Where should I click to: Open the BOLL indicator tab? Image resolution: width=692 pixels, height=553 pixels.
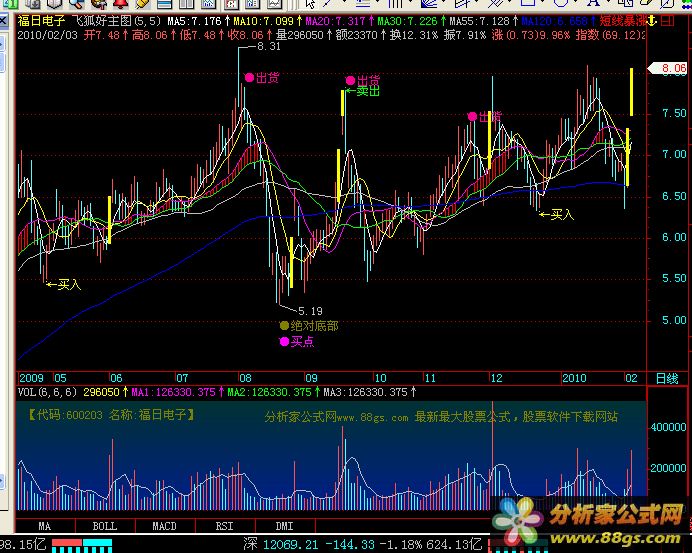click(x=104, y=526)
